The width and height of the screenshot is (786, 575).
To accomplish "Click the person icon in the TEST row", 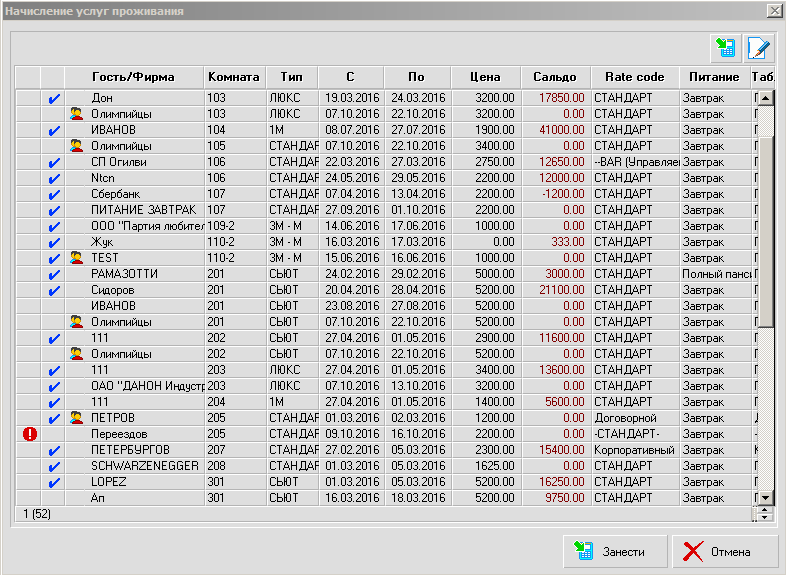I will point(76,258).
